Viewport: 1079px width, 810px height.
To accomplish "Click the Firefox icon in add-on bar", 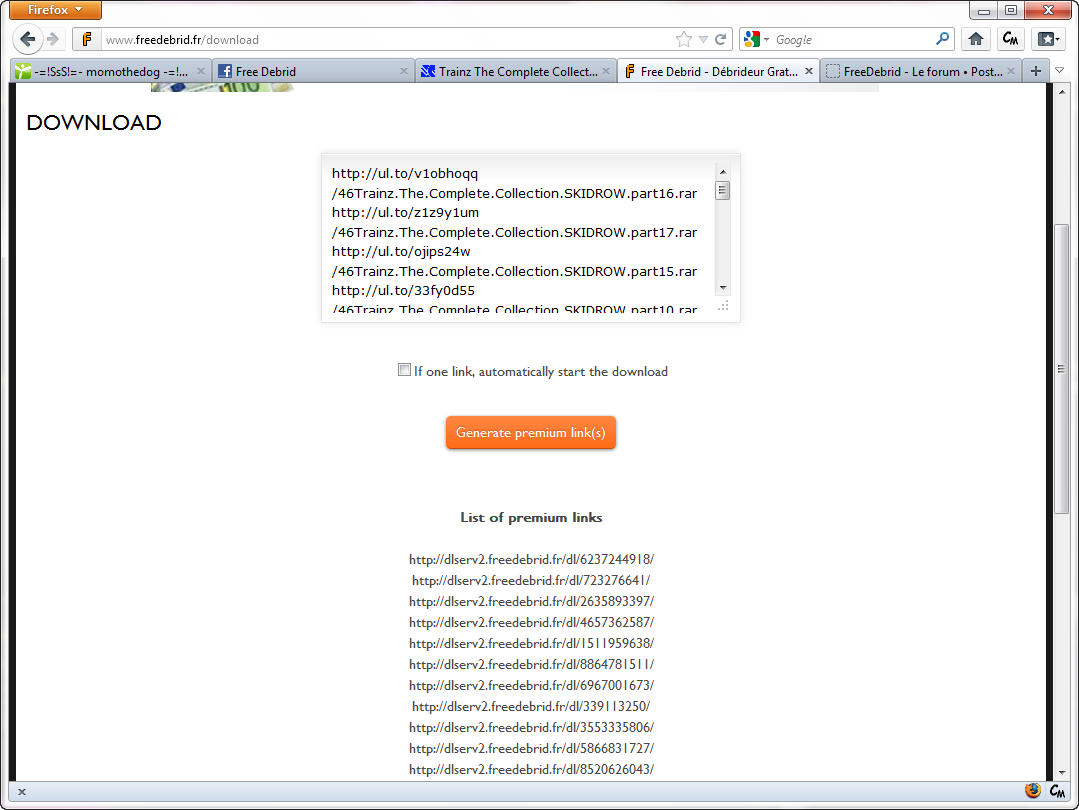I will tap(1032, 791).
